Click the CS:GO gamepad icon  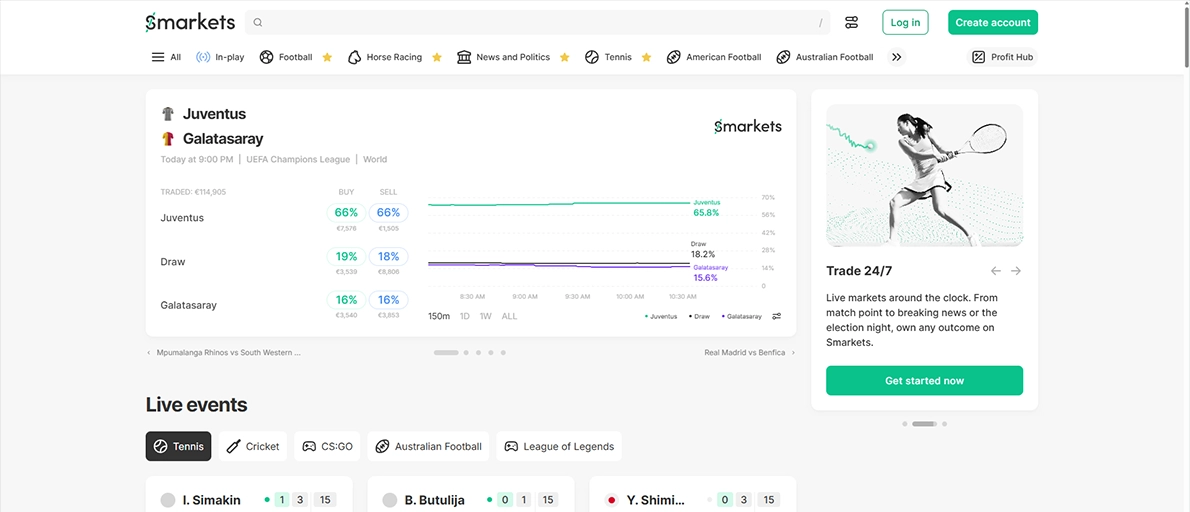(x=310, y=446)
